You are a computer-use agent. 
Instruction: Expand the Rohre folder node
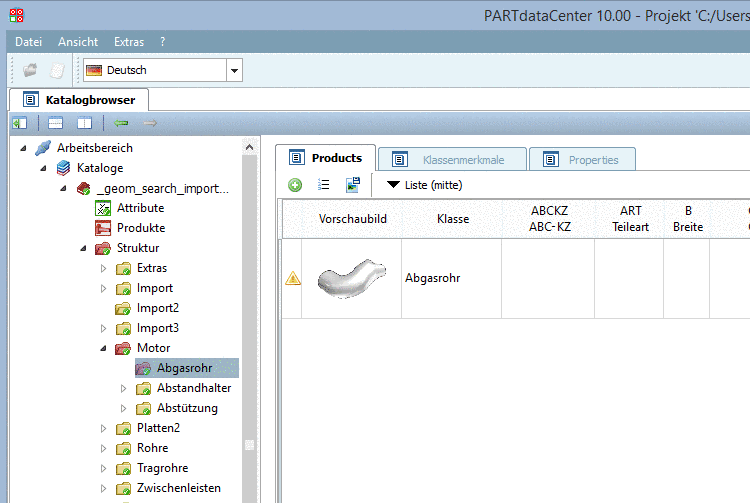click(x=103, y=448)
